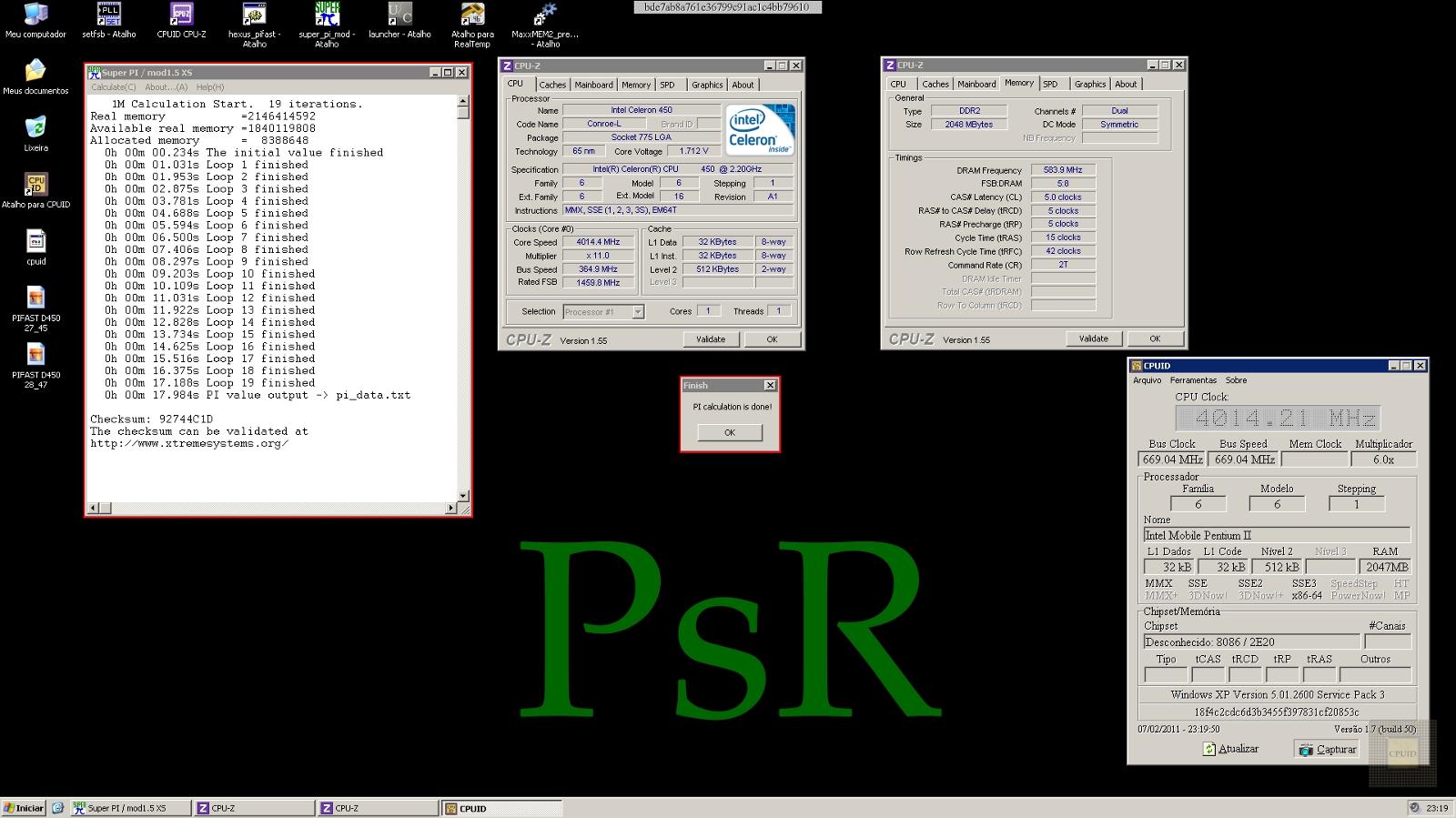1456x818 pixels.
Task: Click OK button in right CPU-Z
Action: click(x=1155, y=338)
